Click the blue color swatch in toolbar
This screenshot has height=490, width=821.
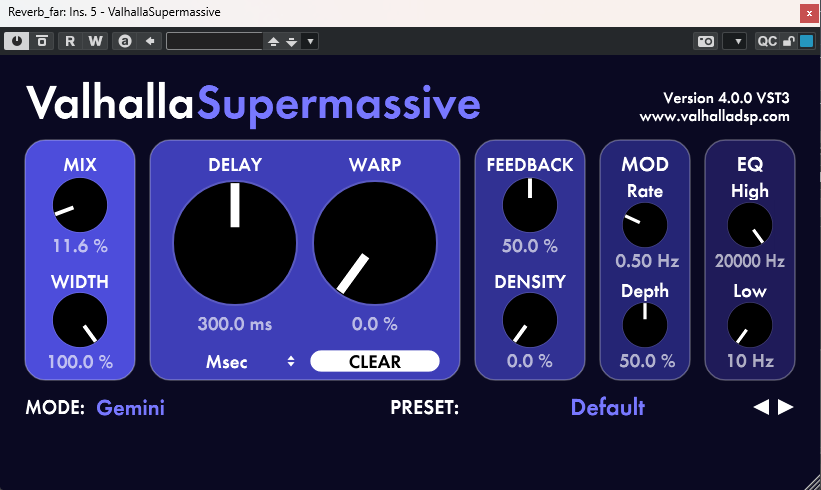coord(806,41)
